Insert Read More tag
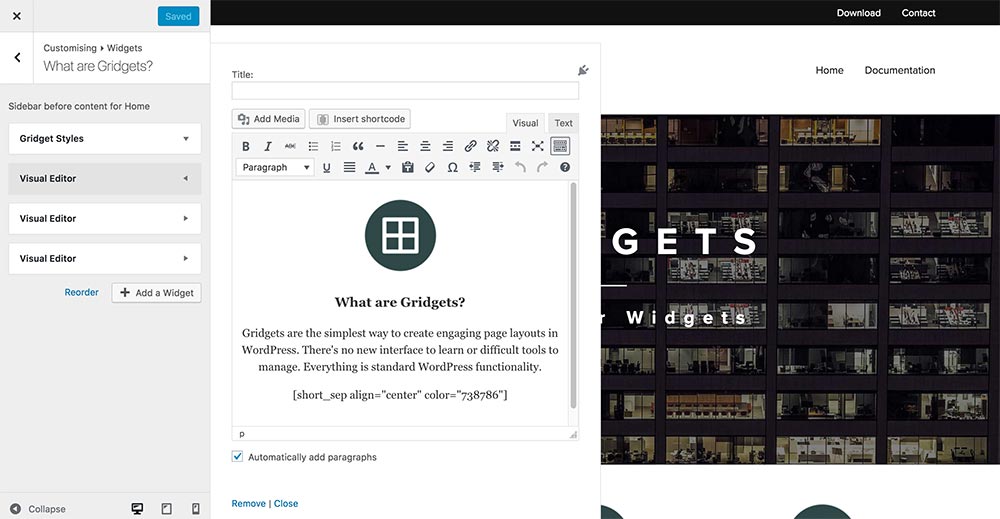The image size is (1000, 519). click(515, 146)
